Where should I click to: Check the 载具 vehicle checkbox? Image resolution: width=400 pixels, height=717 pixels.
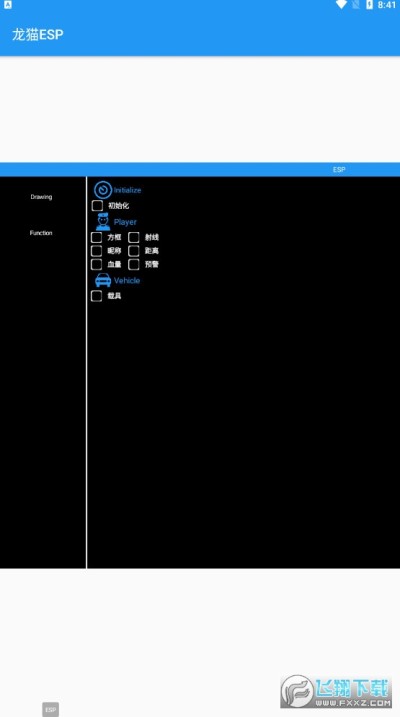(x=96, y=296)
